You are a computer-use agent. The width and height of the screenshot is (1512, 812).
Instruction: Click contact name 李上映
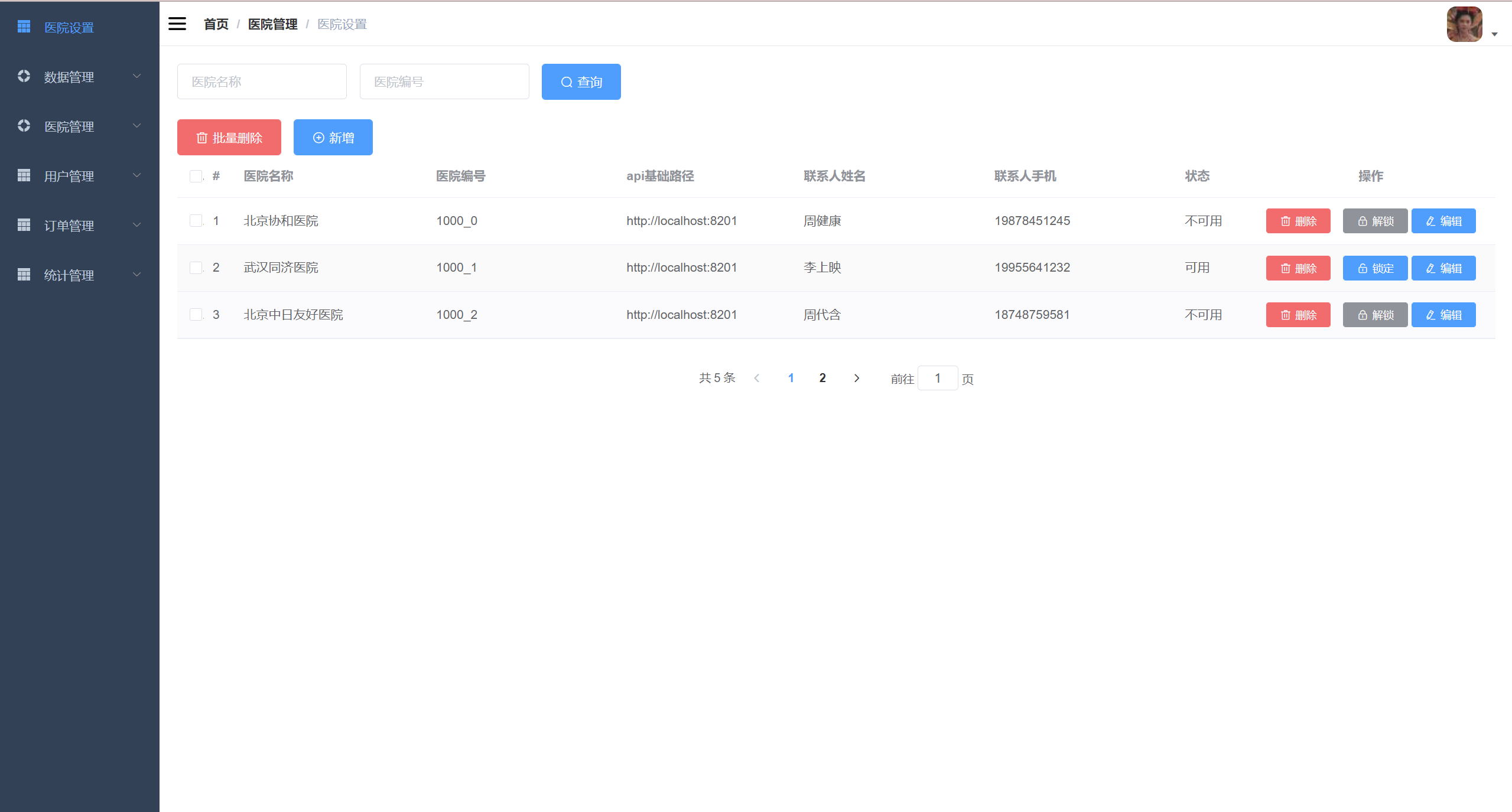822,268
